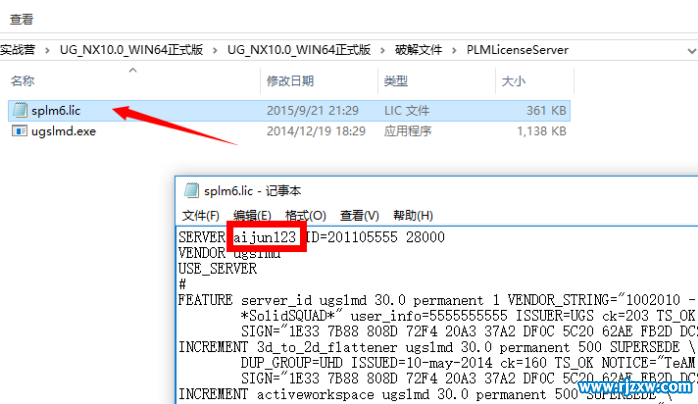Click the Notepad icon in title bar
Image resolution: width=698 pixels, height=404 pixels.
coord(191,190)
